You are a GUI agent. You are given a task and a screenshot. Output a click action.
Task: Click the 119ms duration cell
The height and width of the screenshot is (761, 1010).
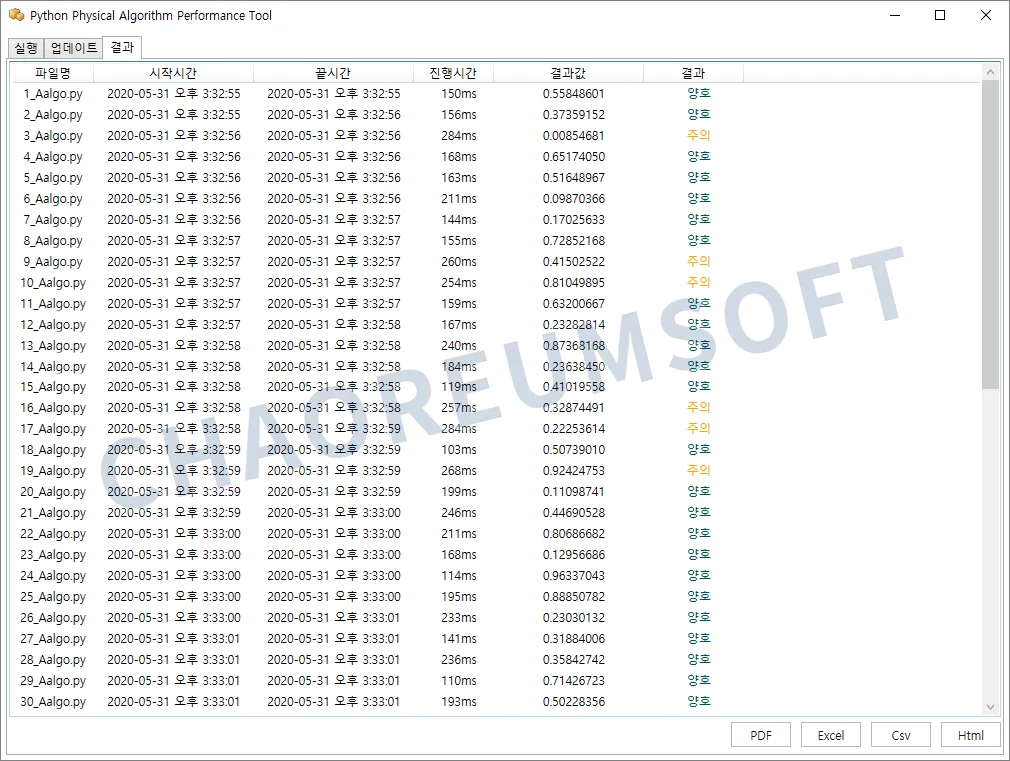459,387
